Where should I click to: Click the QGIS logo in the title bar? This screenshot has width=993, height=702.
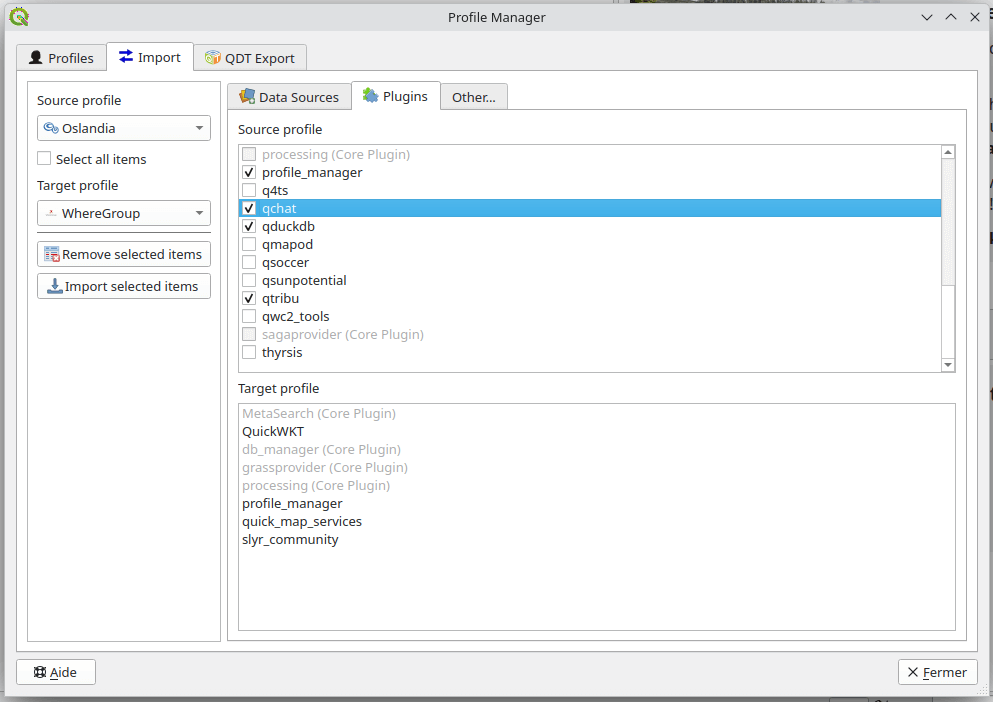tap(17, 17)
